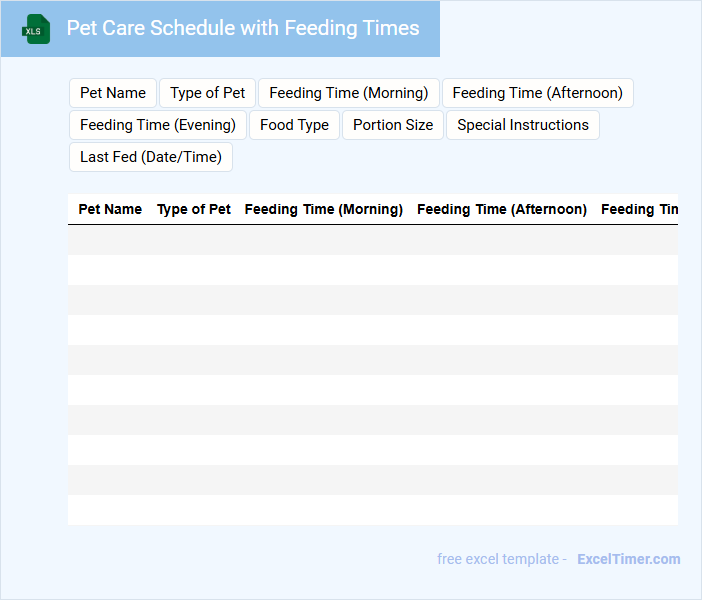Image resolution: width=702 pixels, height=600 pixels.
Task: Select Feeding Time (Afternoon) table header
Action: (502, 210)
